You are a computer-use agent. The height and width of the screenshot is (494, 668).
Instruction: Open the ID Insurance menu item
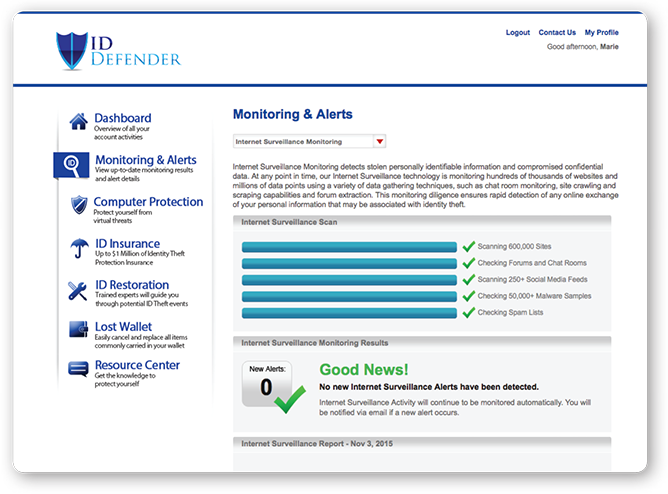point(127,243)
